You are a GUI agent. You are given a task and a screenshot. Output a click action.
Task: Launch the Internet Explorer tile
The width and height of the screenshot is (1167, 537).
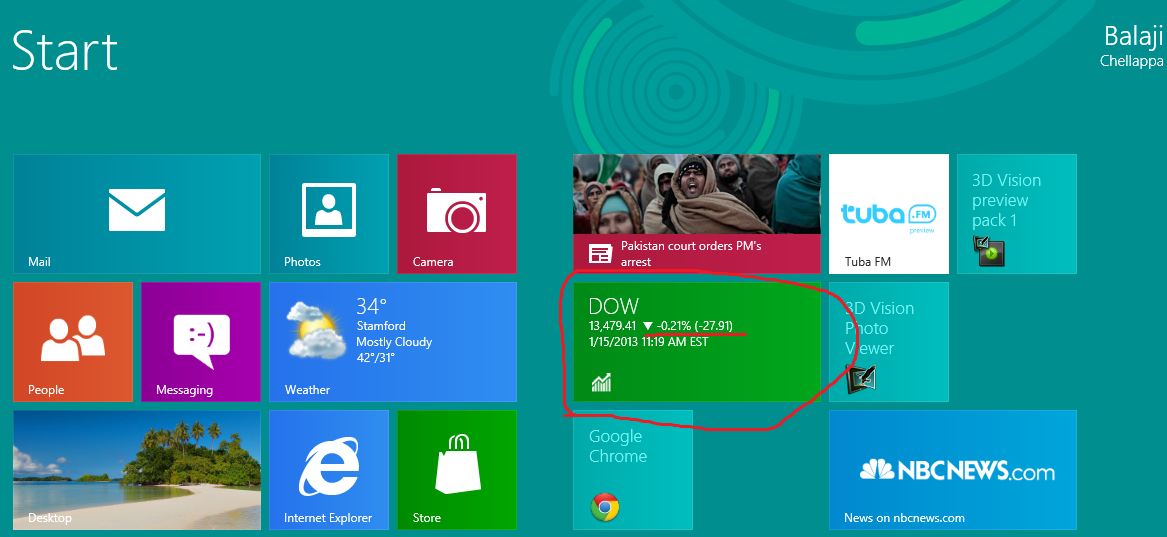[x=329, y=469]
